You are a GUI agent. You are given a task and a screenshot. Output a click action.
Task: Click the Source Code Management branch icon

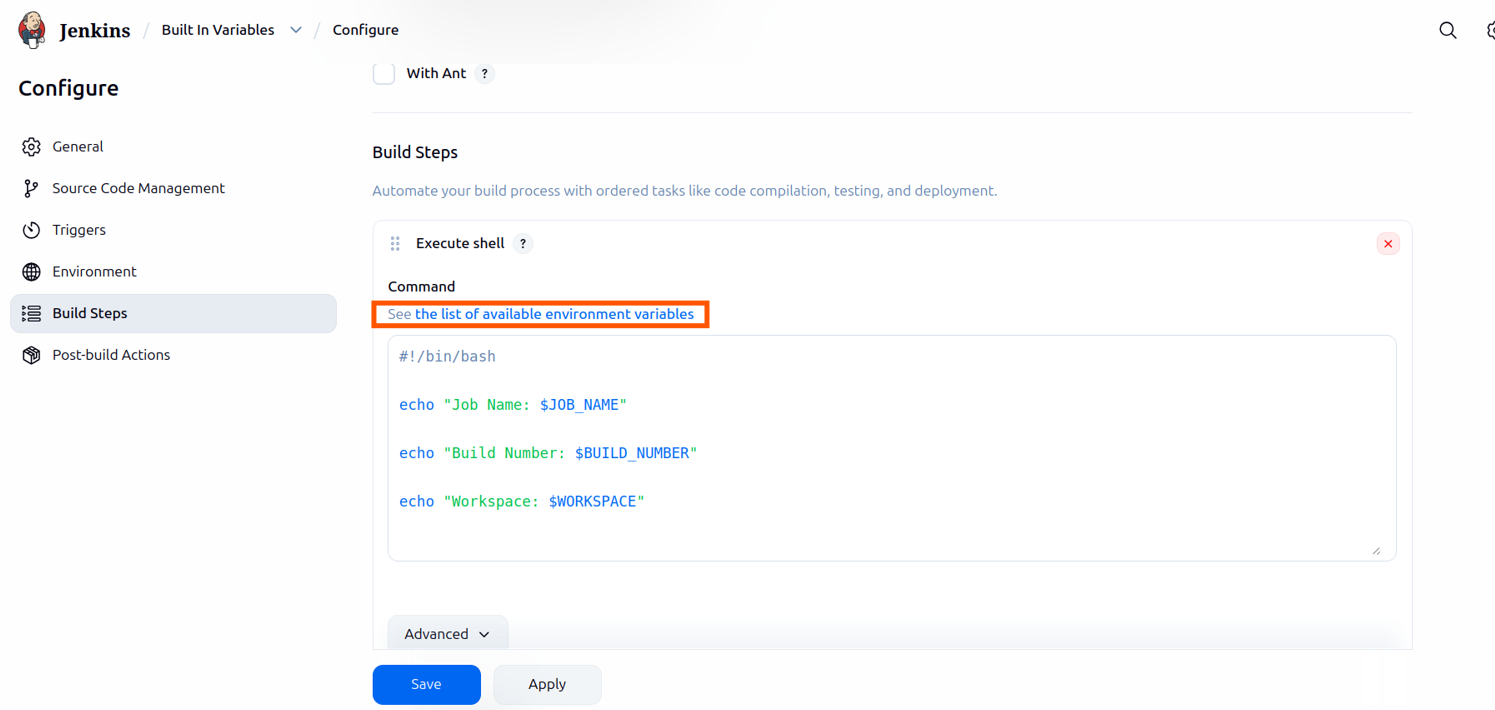[x=31, y=188]
